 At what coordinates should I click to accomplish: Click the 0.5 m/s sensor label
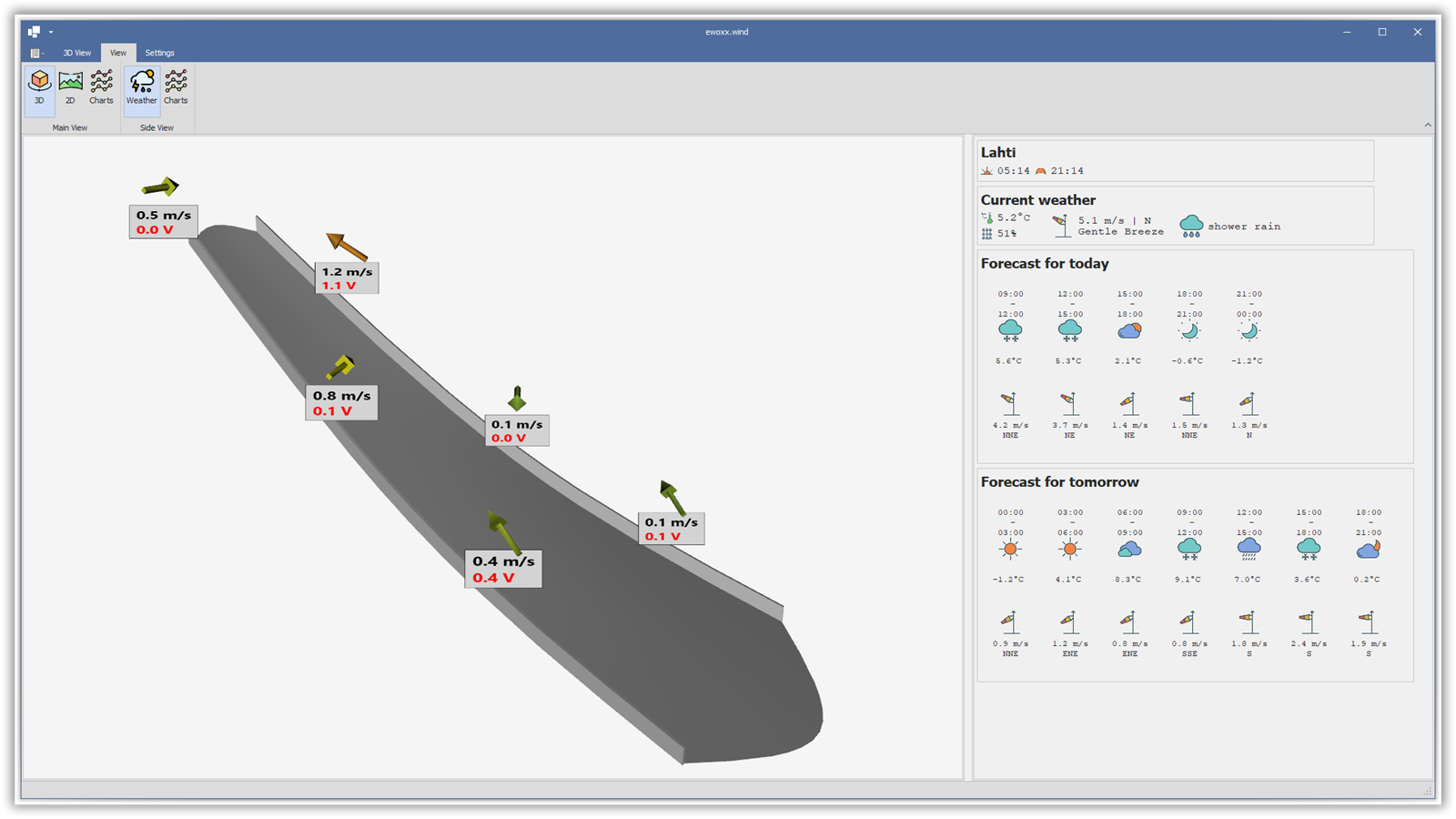click(163, 222)
